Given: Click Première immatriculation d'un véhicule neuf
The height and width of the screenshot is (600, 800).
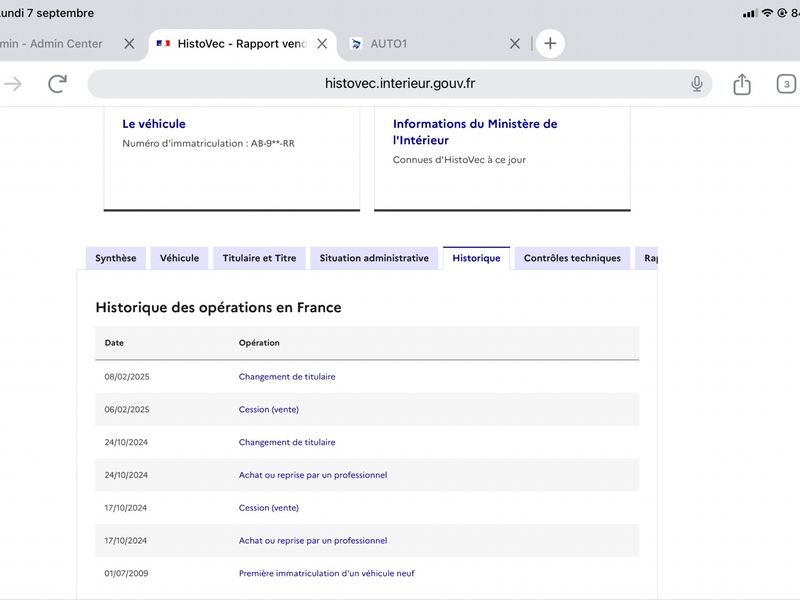Looking at the screenshot, I should pos(327,573).
